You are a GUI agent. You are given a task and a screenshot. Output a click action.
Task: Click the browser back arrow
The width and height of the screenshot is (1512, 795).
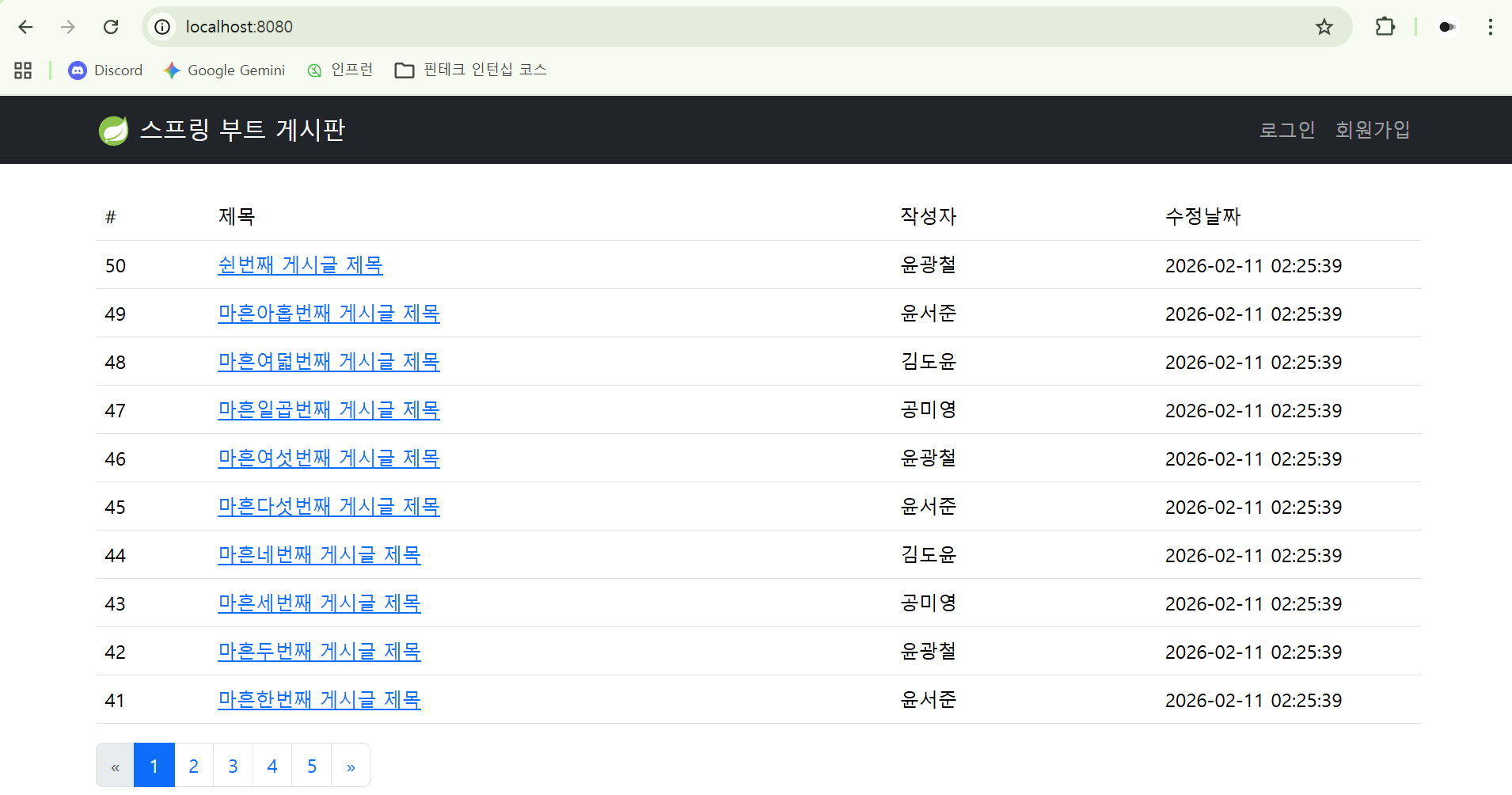tap(25, 27)
